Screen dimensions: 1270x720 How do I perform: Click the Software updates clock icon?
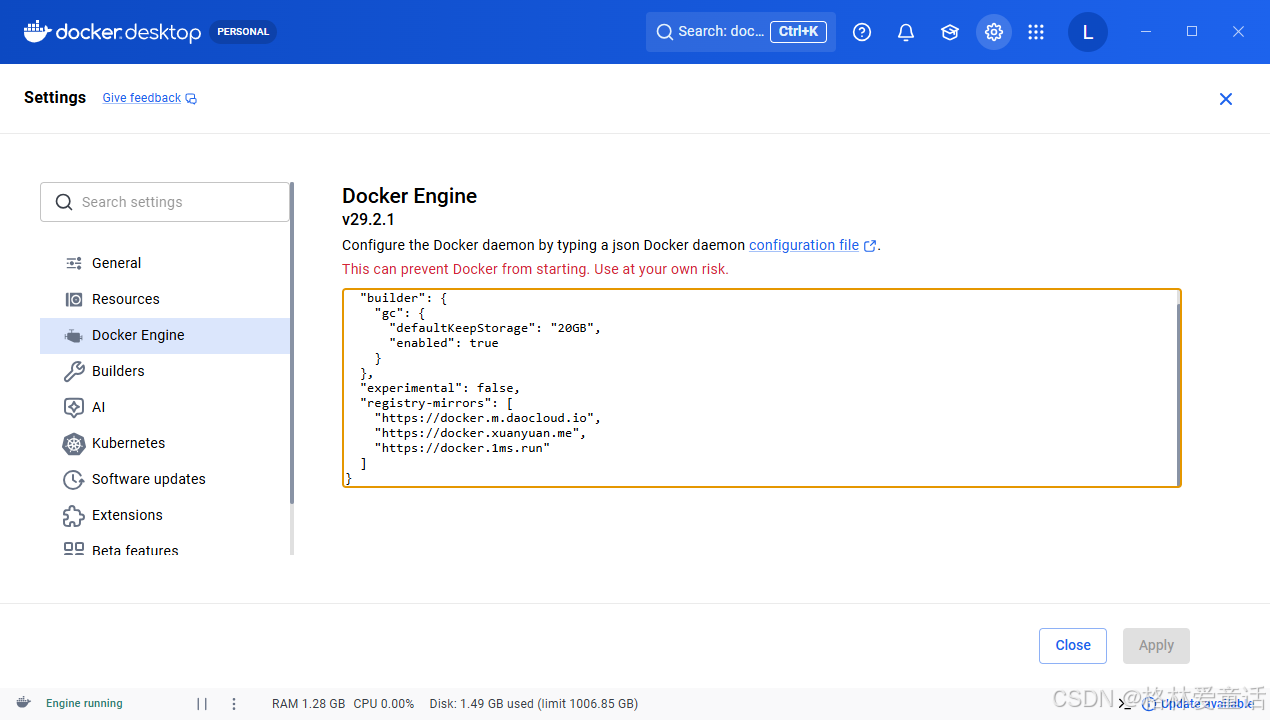(x=74, y=479)
